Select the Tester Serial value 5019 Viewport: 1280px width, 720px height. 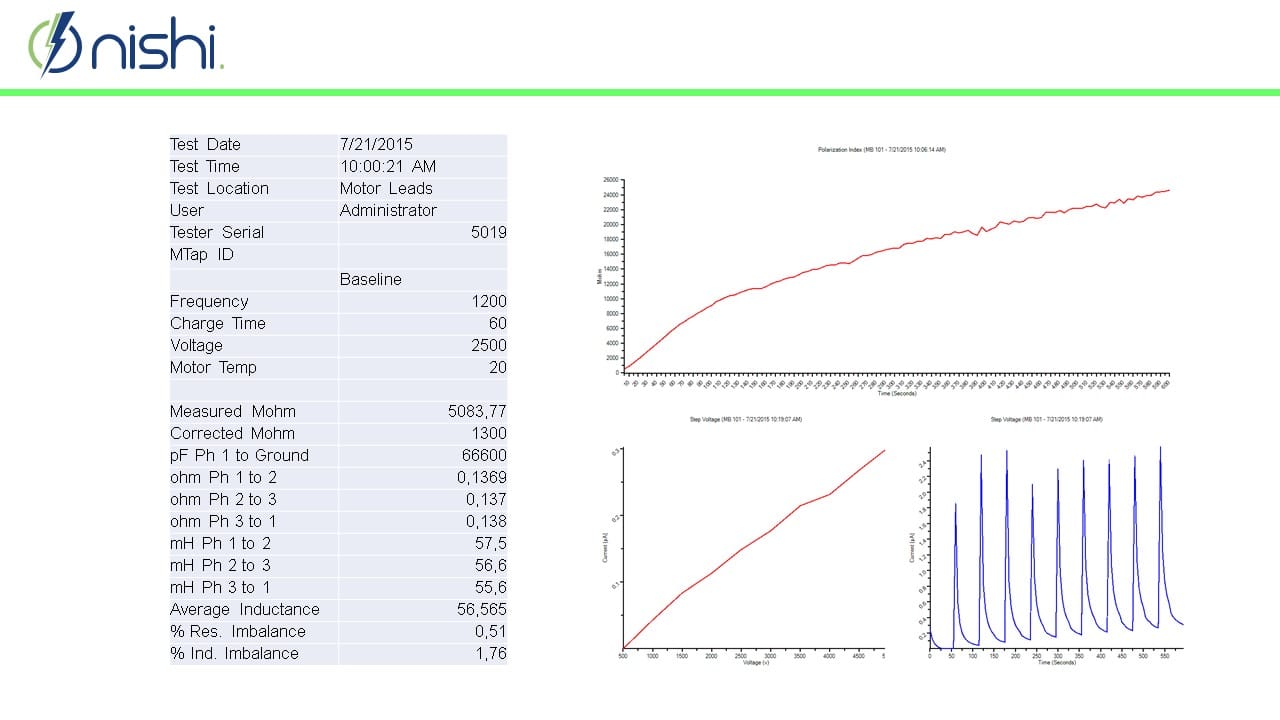[x=488, y=233]
